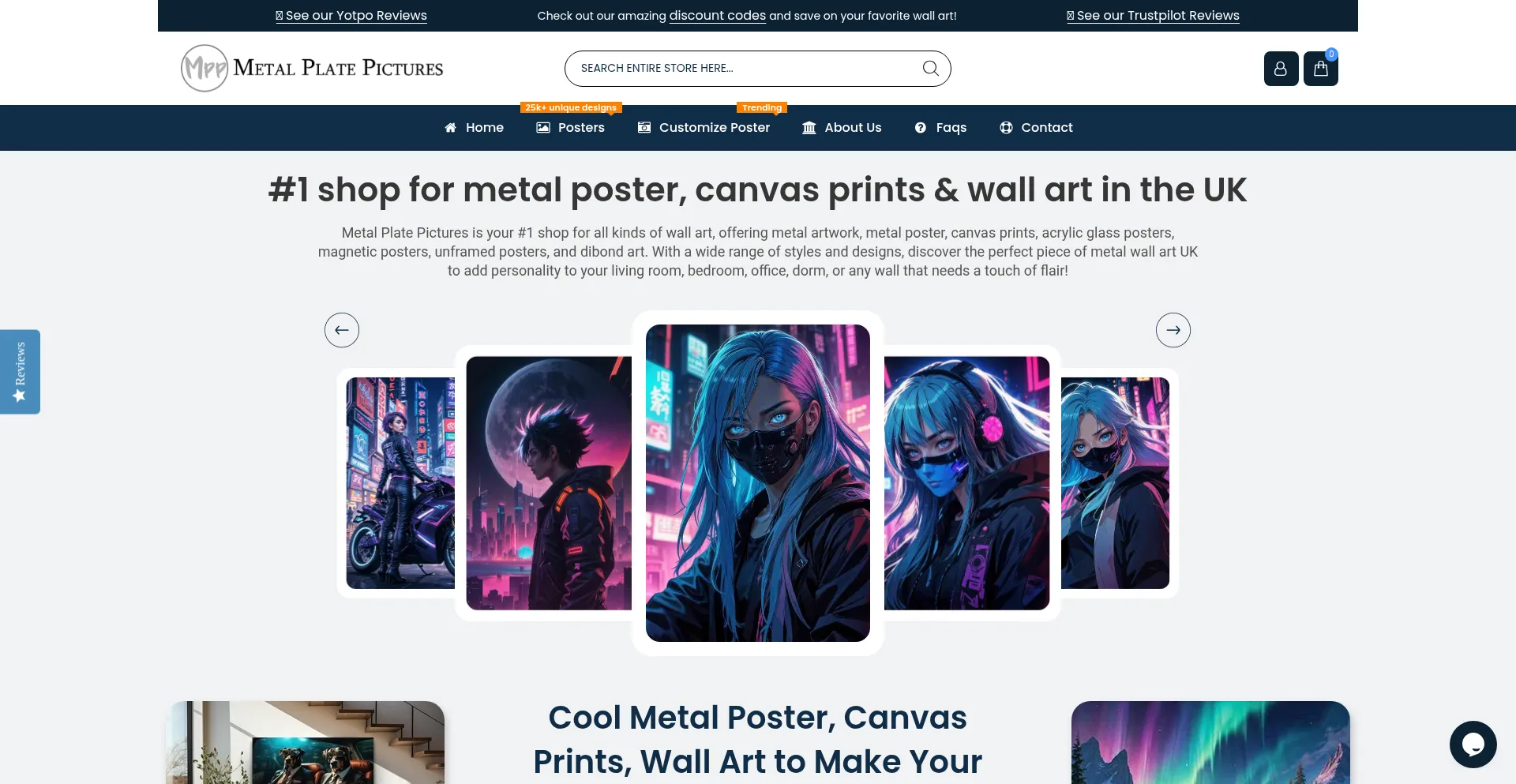Open the shopping bag cart
Screen dimensions: 1516x784
pos(1320,69)
